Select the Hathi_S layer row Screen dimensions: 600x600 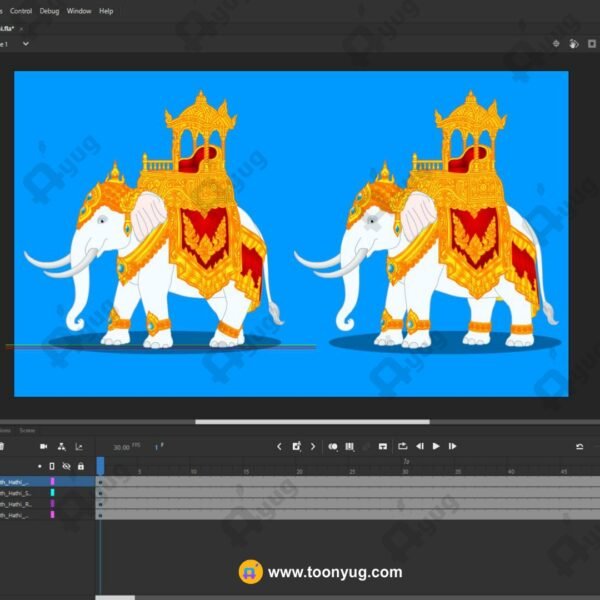click(47, 493)
